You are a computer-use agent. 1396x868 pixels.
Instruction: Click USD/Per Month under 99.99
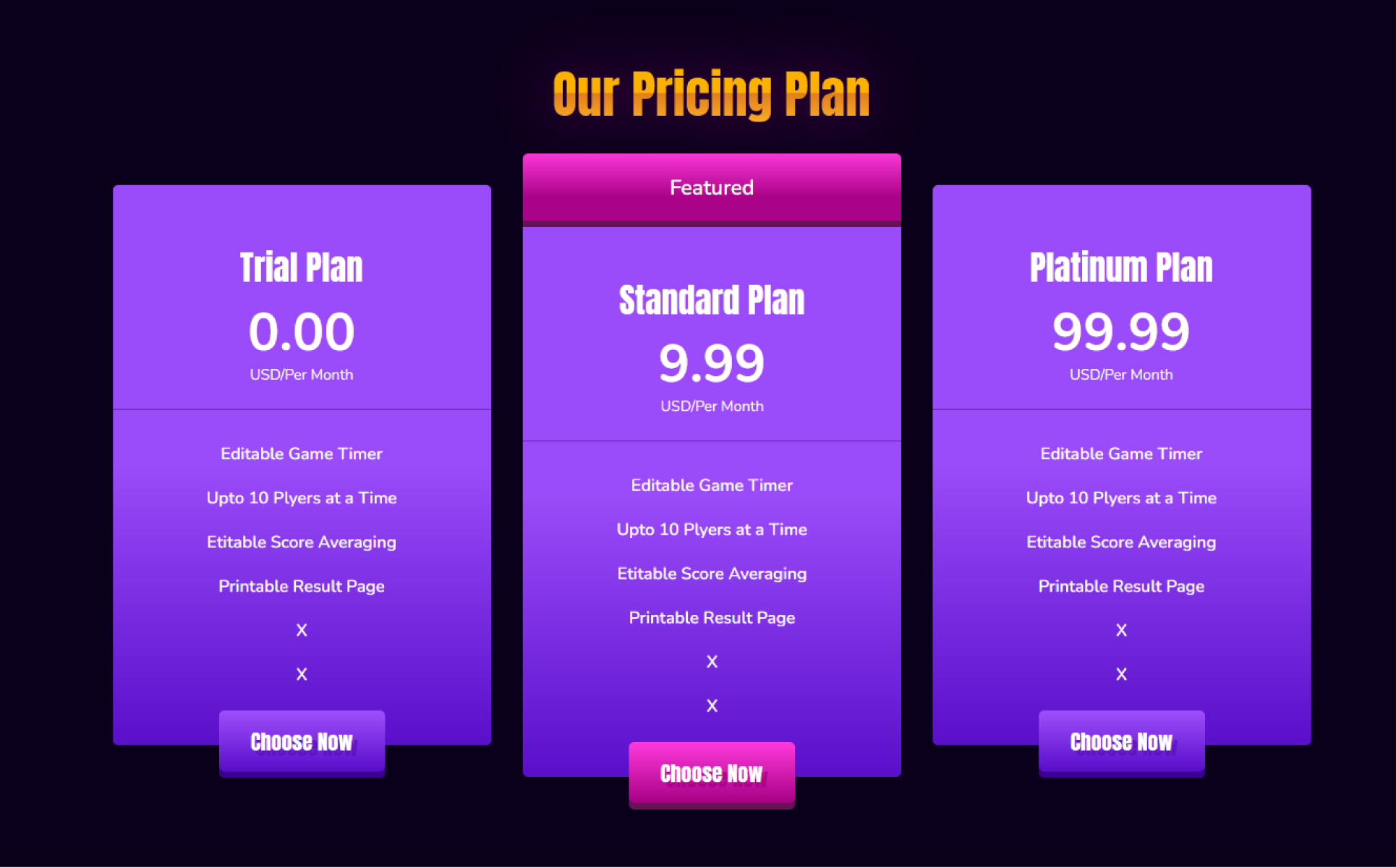1121,375
